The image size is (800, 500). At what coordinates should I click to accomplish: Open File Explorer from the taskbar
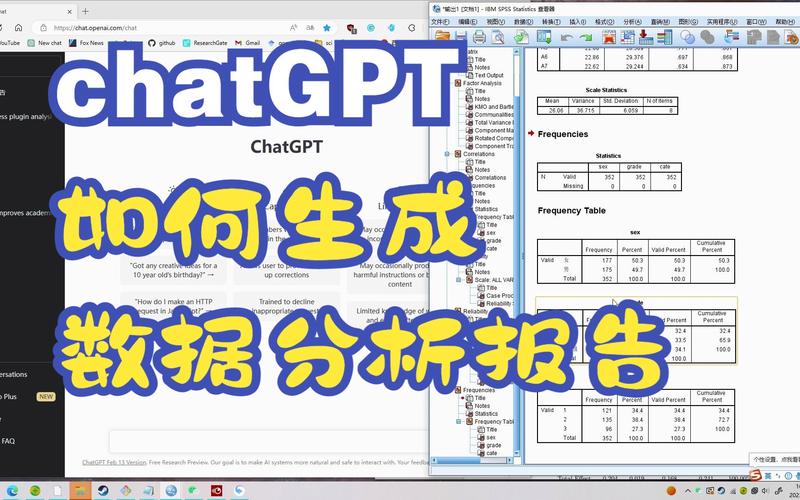coord(80,491)
